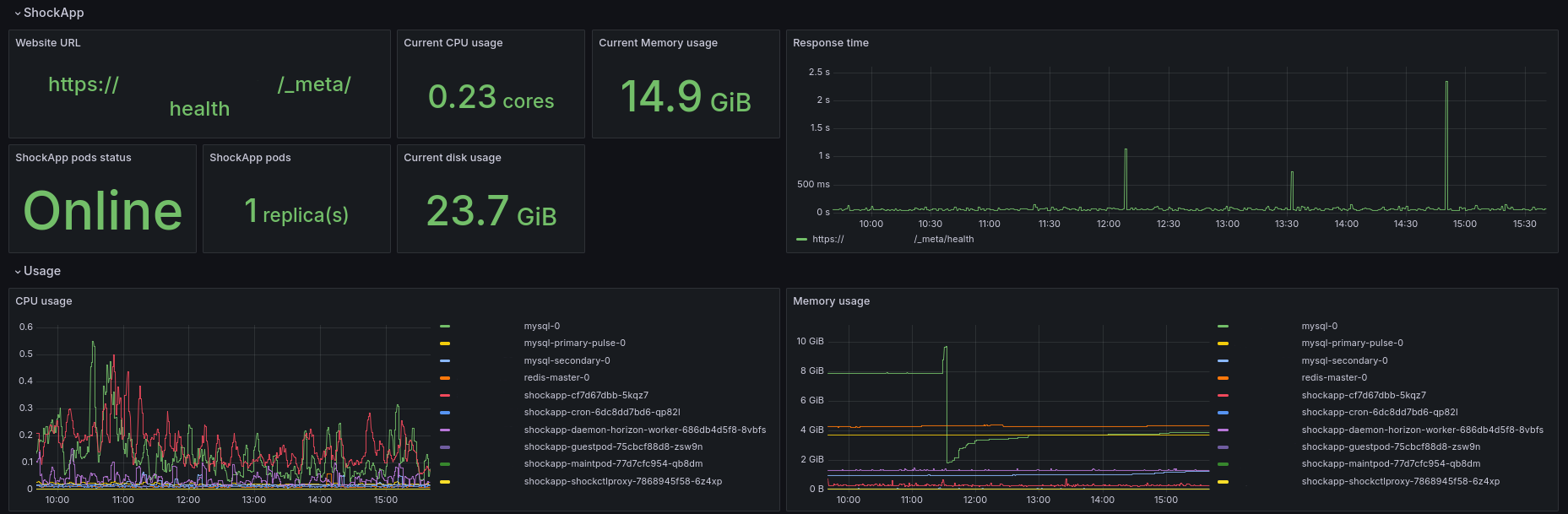The width and height of the screenshot is (1568, 514).
Task: Click orange redis-master-0 swatch in CPU usage legend
Action: click(x=445, y=378)
